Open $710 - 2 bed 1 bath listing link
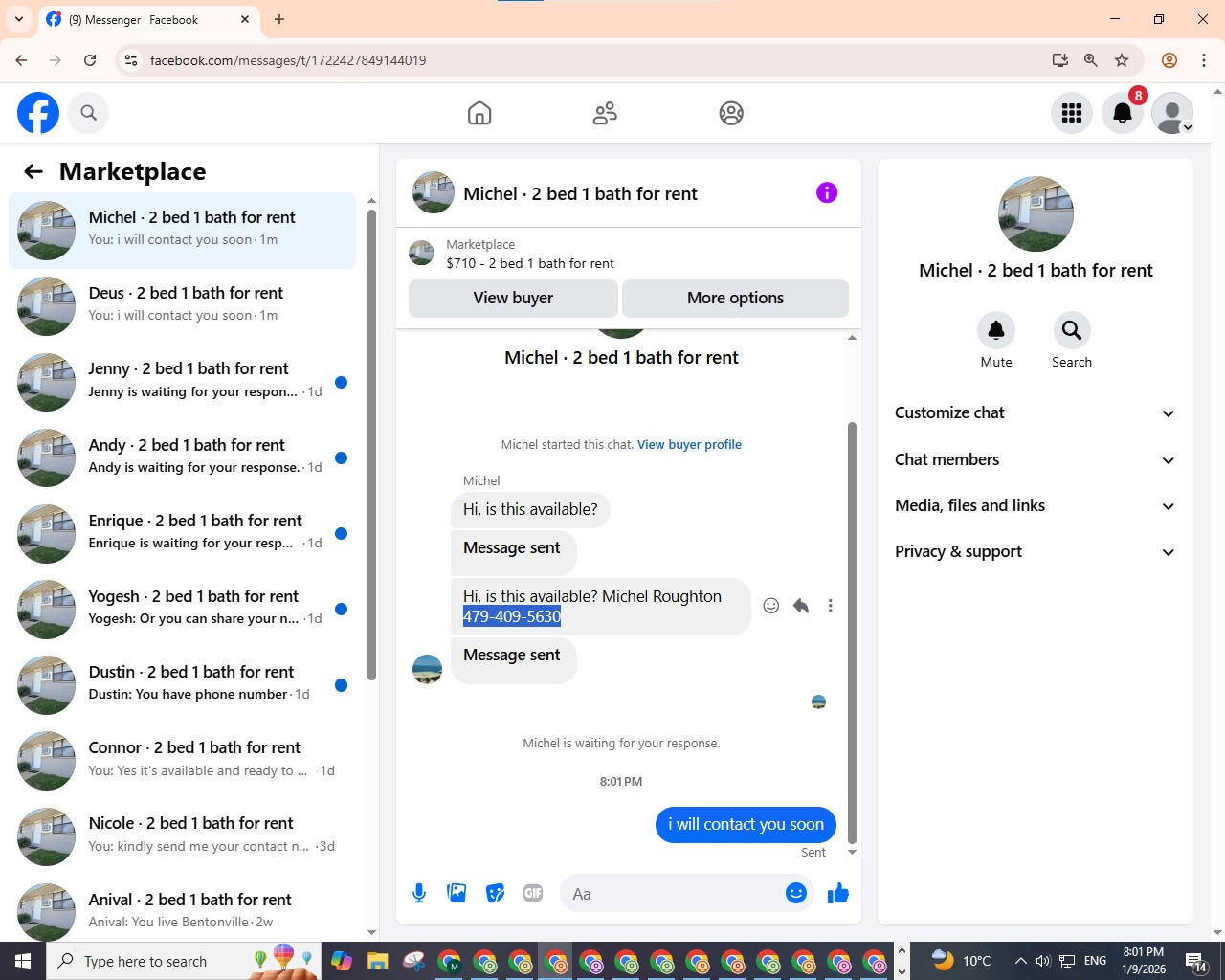1225x980 pixels. (x=530, y=263)
